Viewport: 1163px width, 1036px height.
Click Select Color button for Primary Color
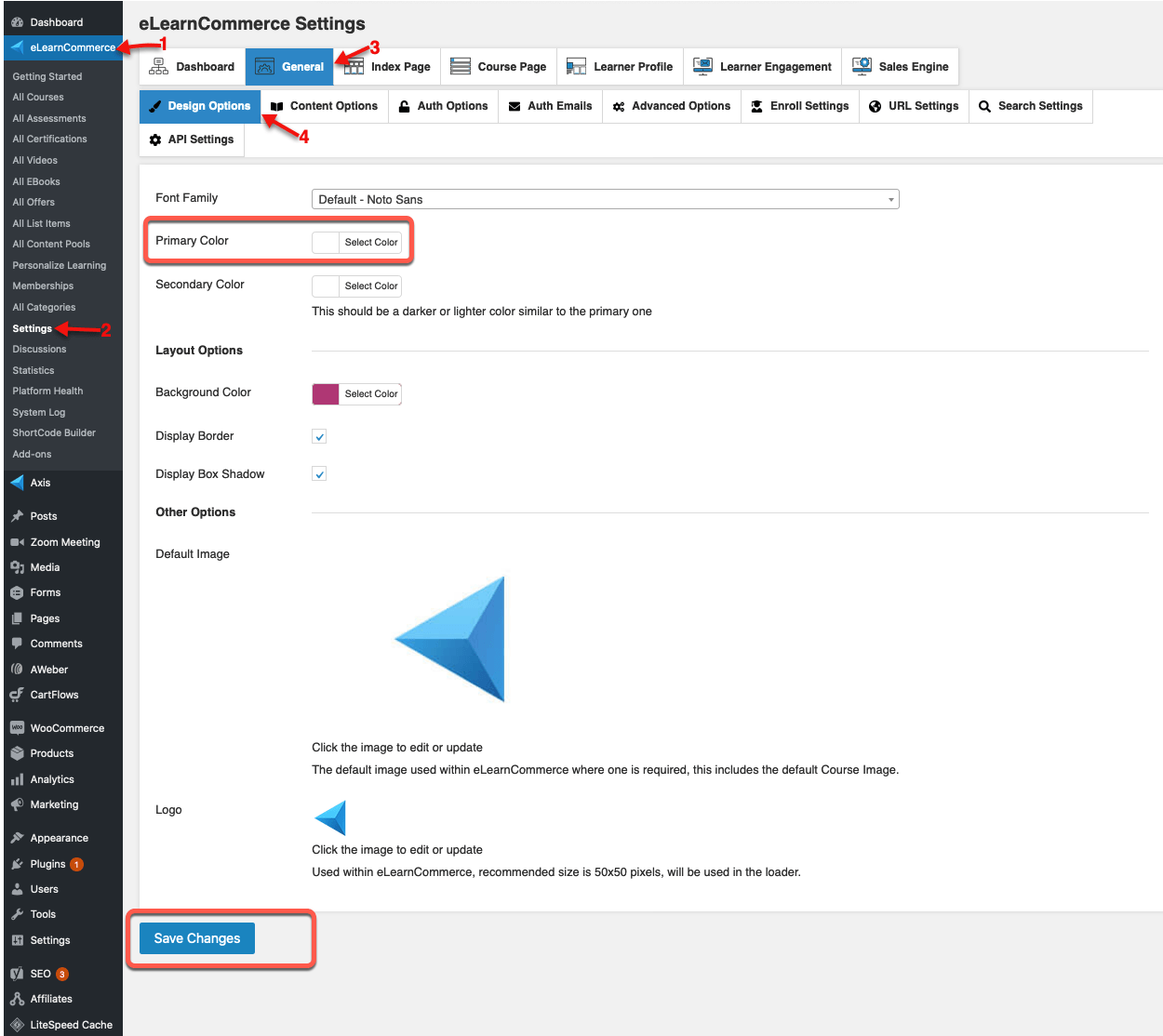click(x=371, y=242)
